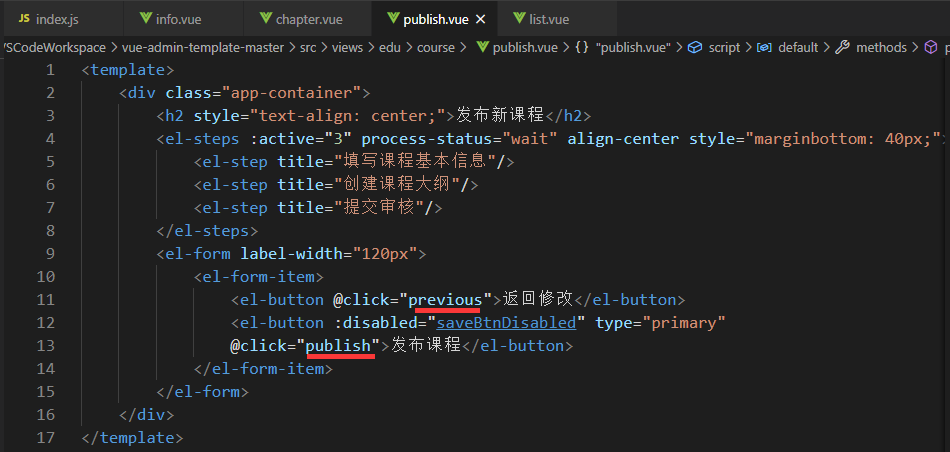Click the "text-align: center;" style value
The width and height of the screenshot is (950, 452).
pos(352,116)
